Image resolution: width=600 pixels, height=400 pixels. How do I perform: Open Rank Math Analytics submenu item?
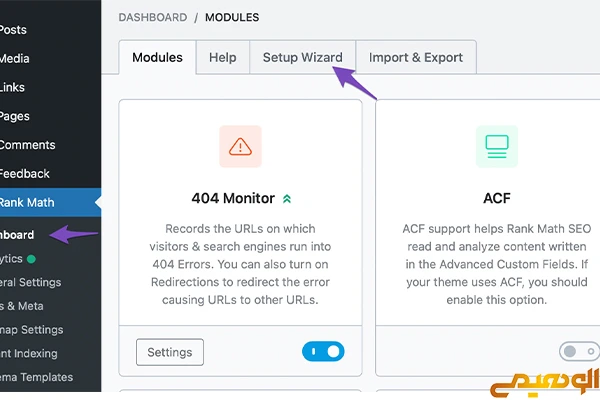tap(11, 259)
